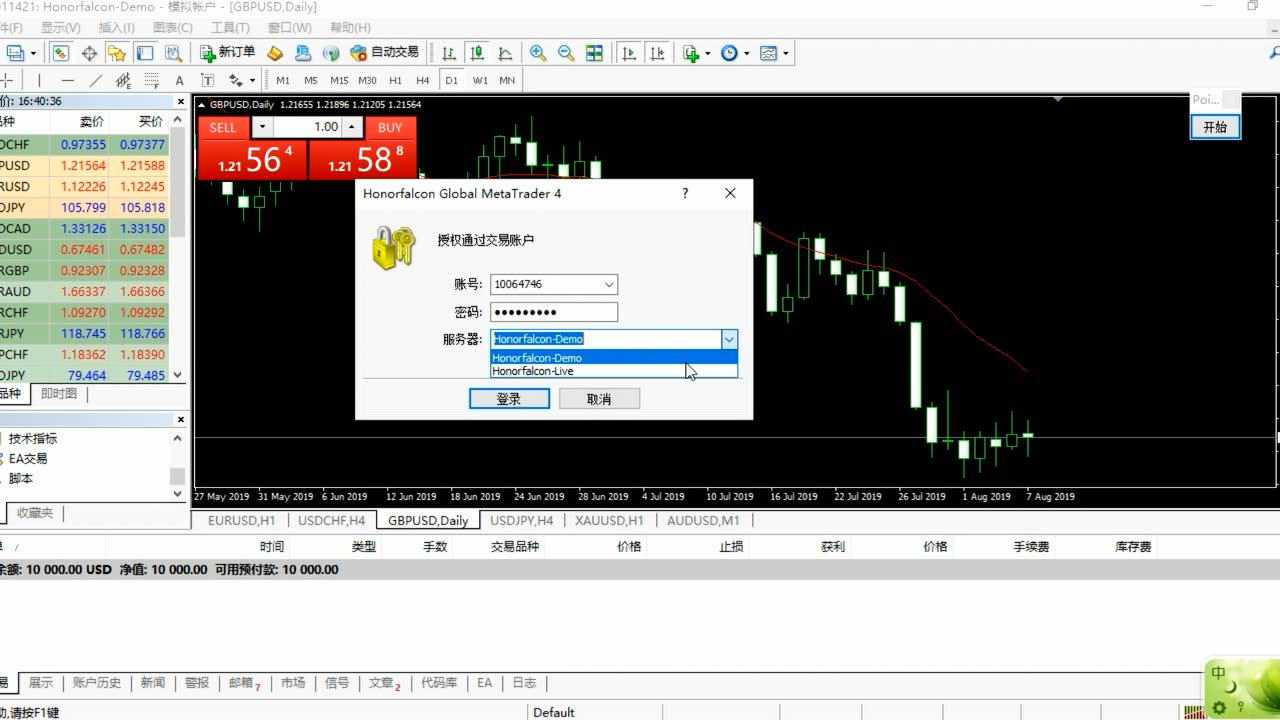The width and height of the screenshot is (1280, 720).
Task: Switch timeframe to H1
Action: click(395, 80)
